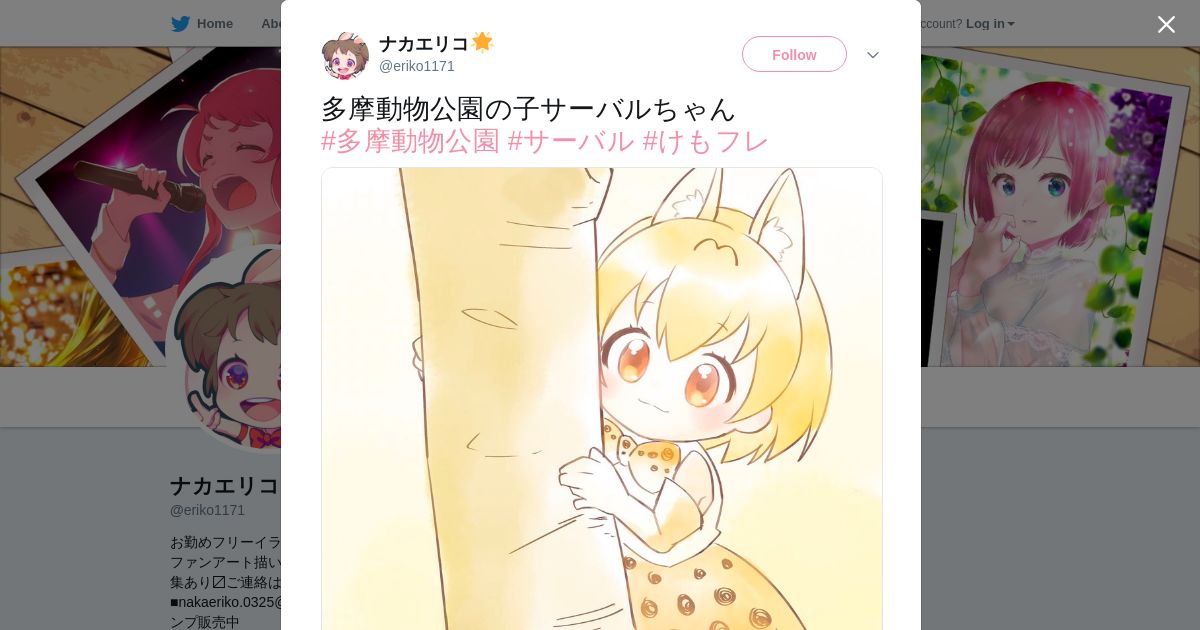Image resolution: width=1200 pixels, height=630 pixels.
Task: Open the #多摩動物公園 hashtag
Action: pyautogui.click(x=410, y=141)
